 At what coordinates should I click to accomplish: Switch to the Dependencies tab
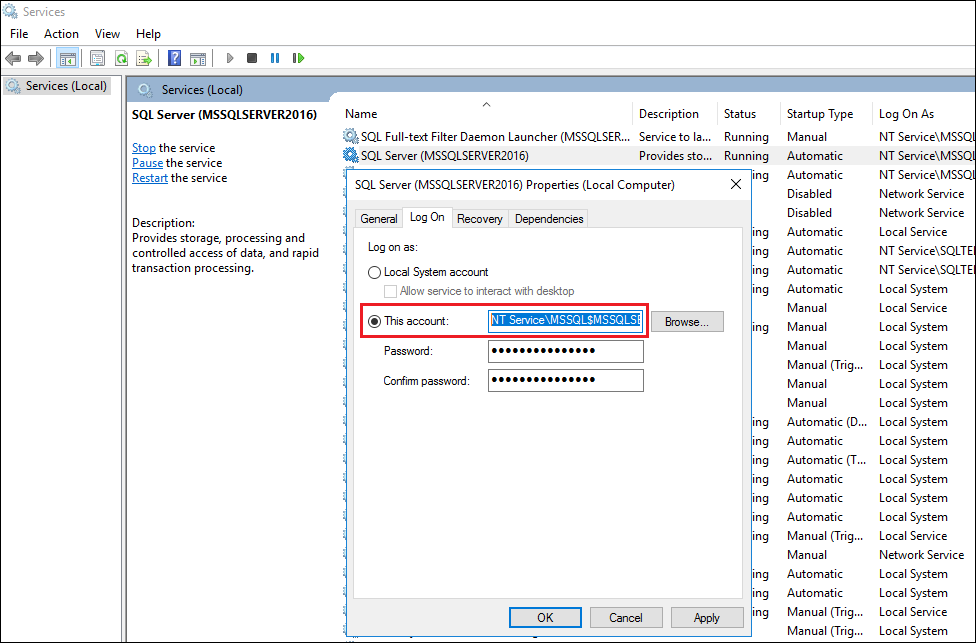pos(549,218)
